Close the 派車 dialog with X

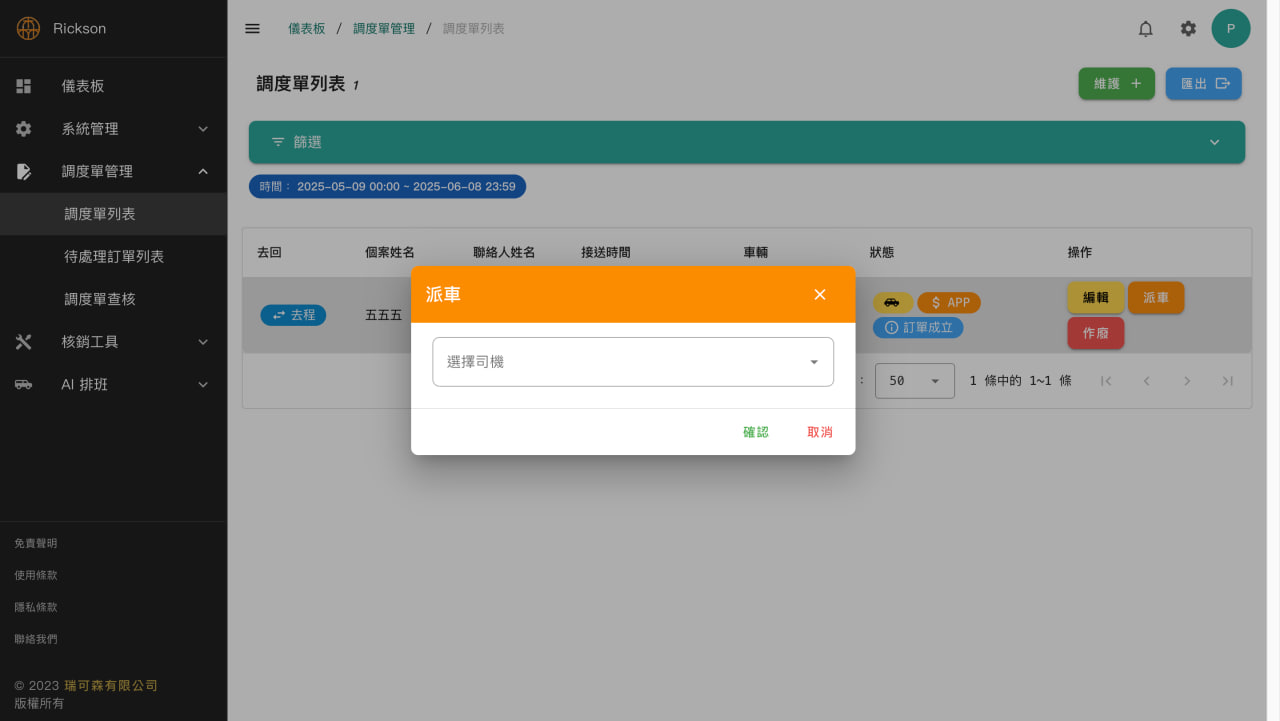820,294
